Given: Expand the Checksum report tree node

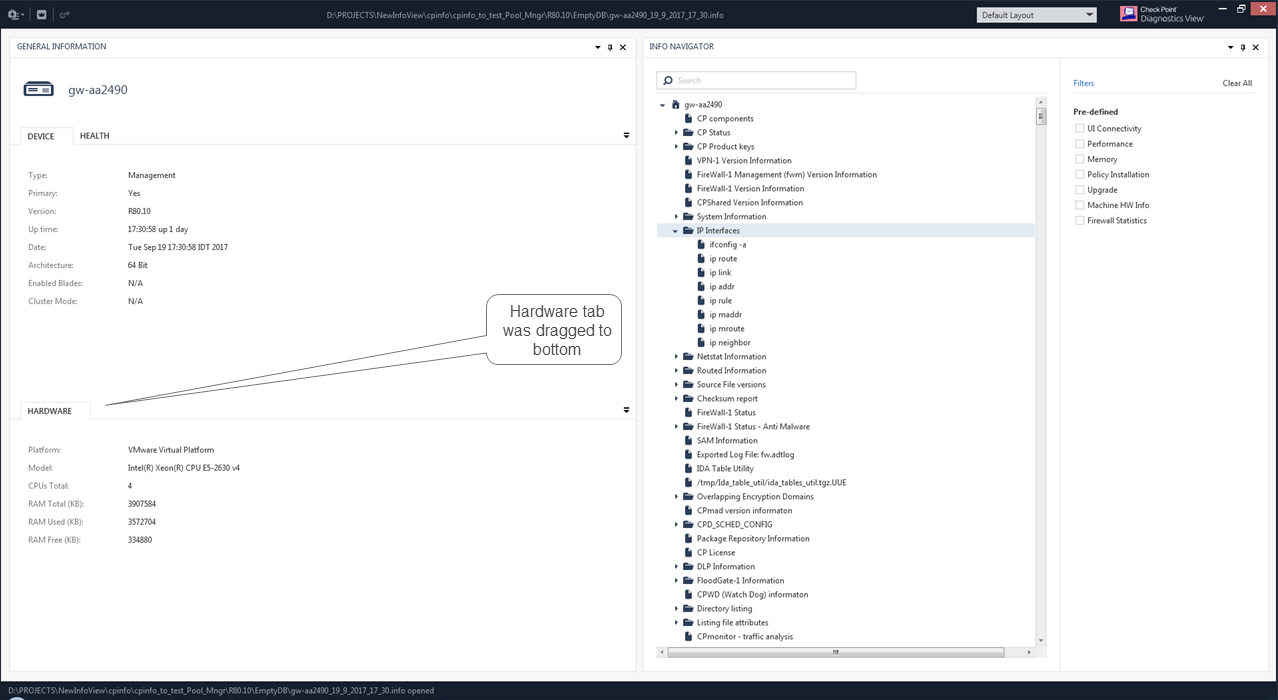Looking at the screenshot, I should (676, 398).
